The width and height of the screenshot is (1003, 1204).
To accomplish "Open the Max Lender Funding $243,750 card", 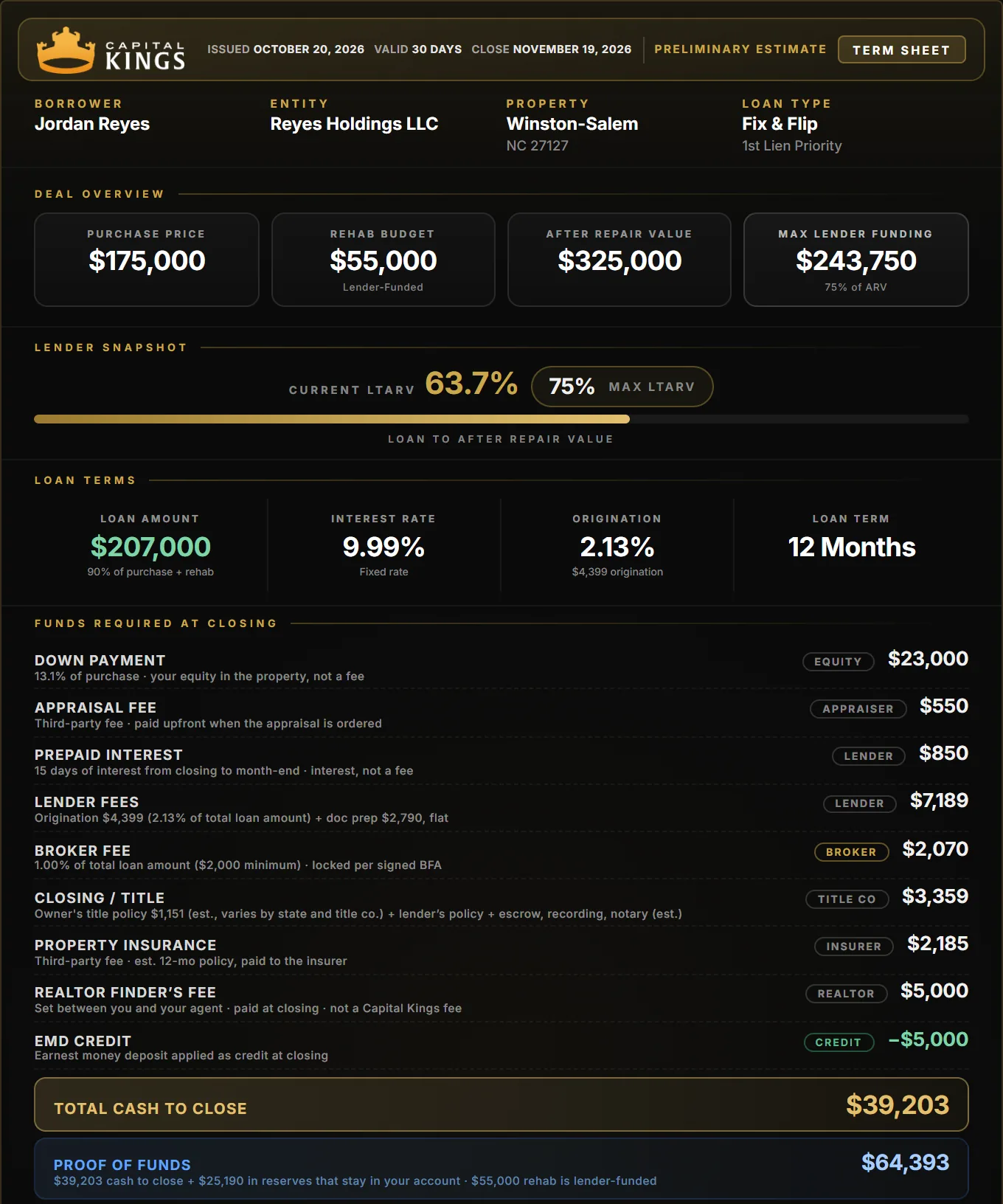I will (x=856, y=260).
